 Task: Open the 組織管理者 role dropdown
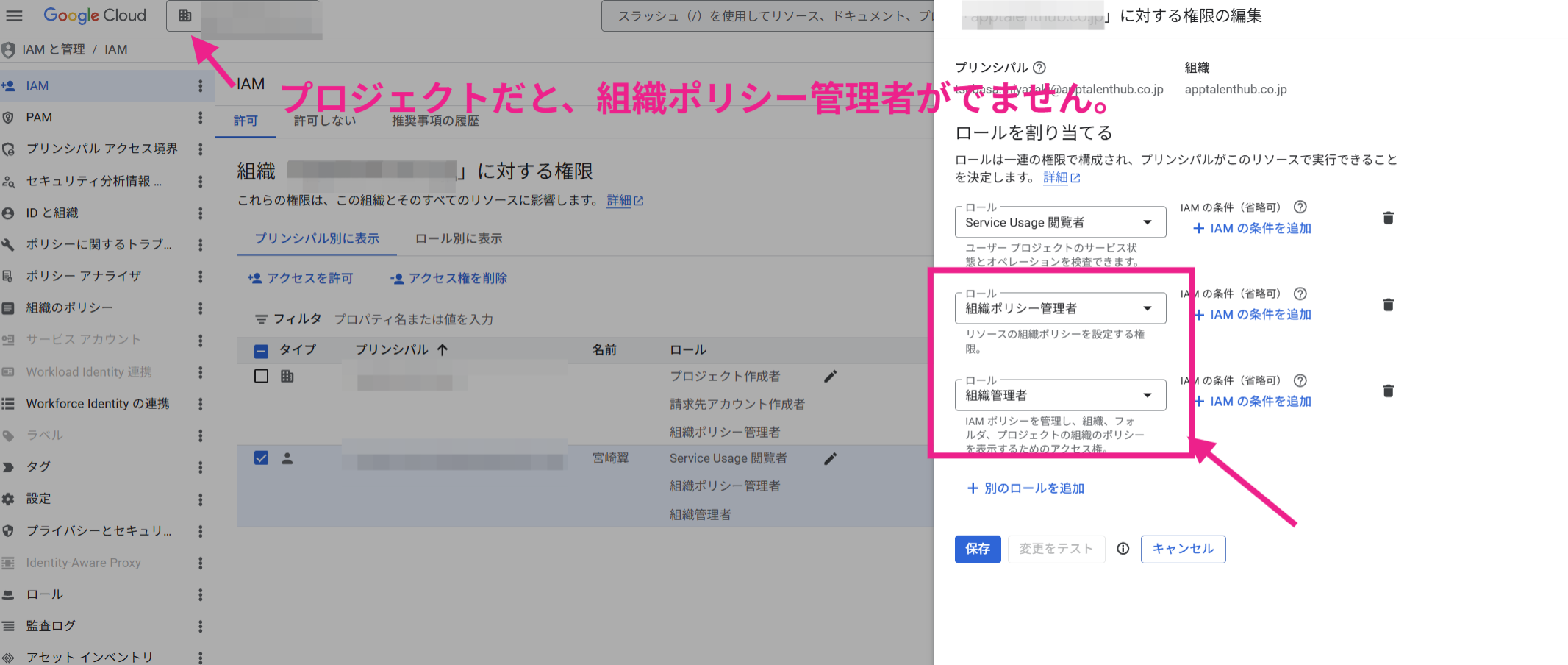coord(1060,396)
